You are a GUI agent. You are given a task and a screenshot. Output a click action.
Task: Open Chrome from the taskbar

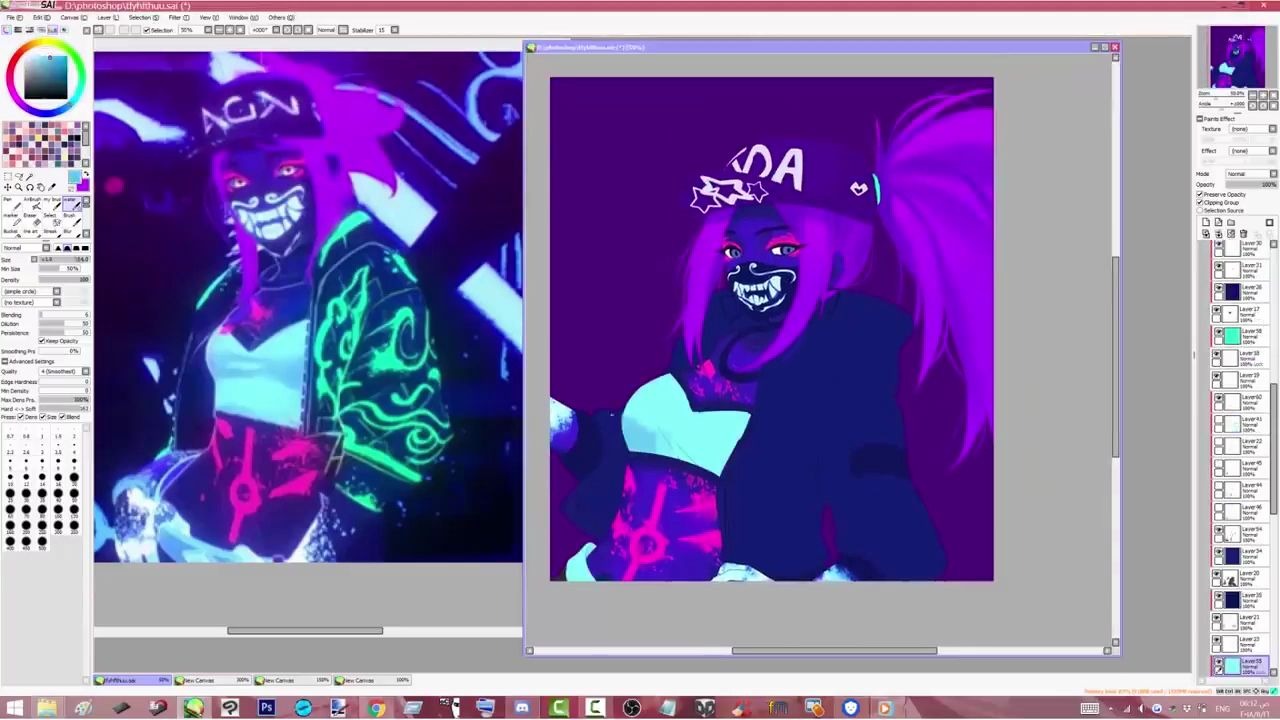coord(376,708)
